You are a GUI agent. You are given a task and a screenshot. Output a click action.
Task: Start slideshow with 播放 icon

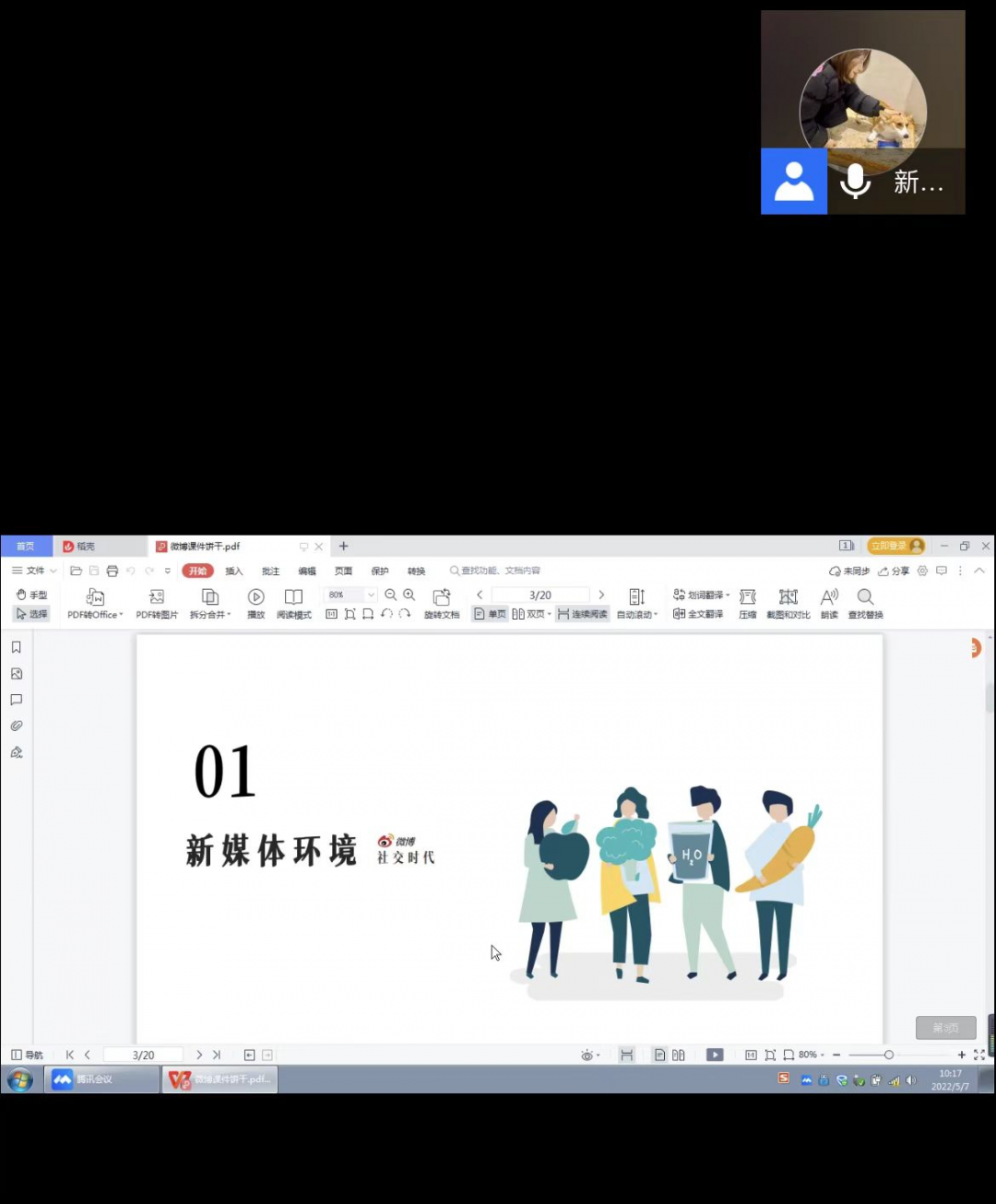click(256, 597)
